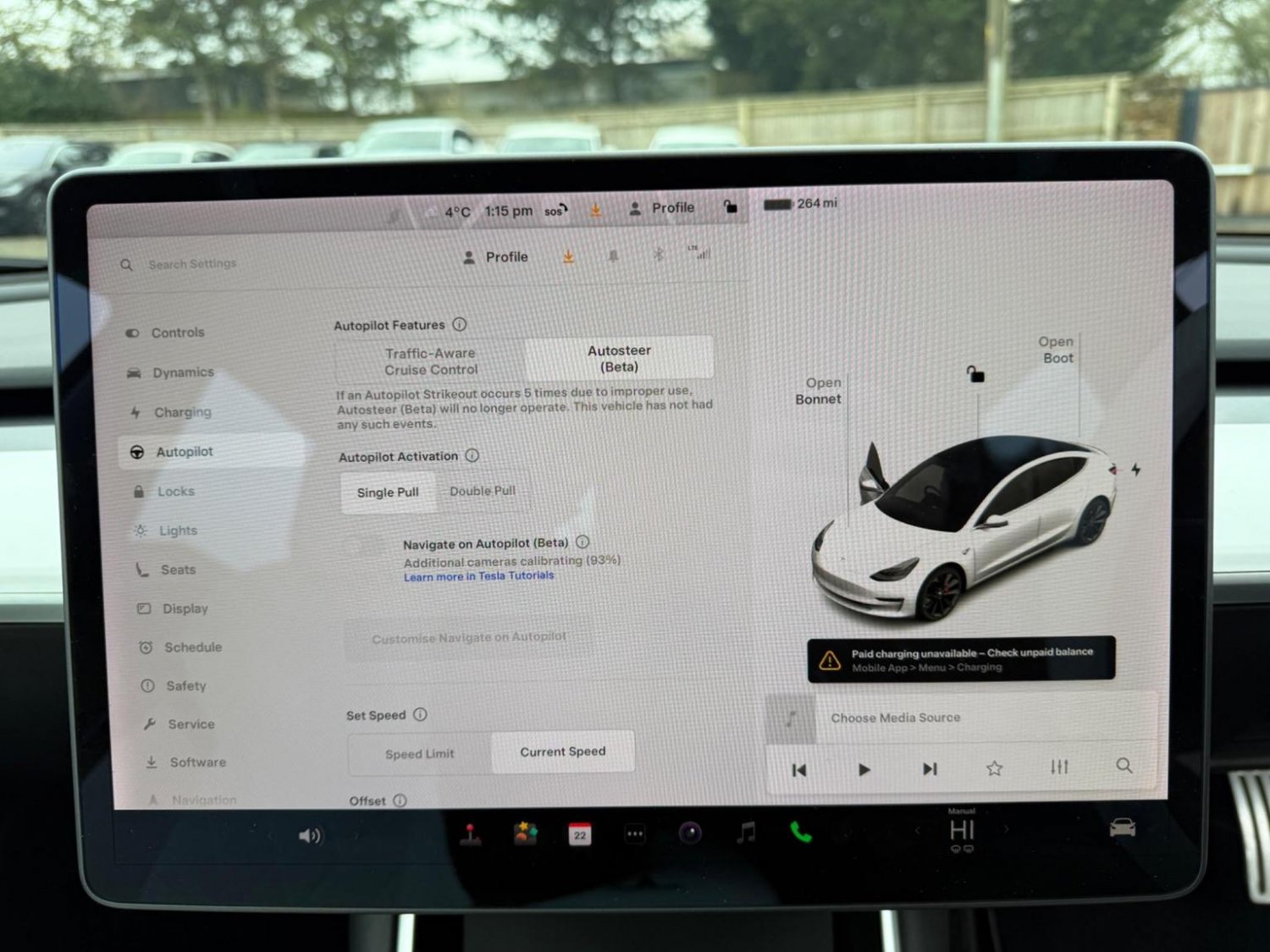Open Dashcam camera app
The height and width of the screenshot is (952, 1270).
(690, 834)
